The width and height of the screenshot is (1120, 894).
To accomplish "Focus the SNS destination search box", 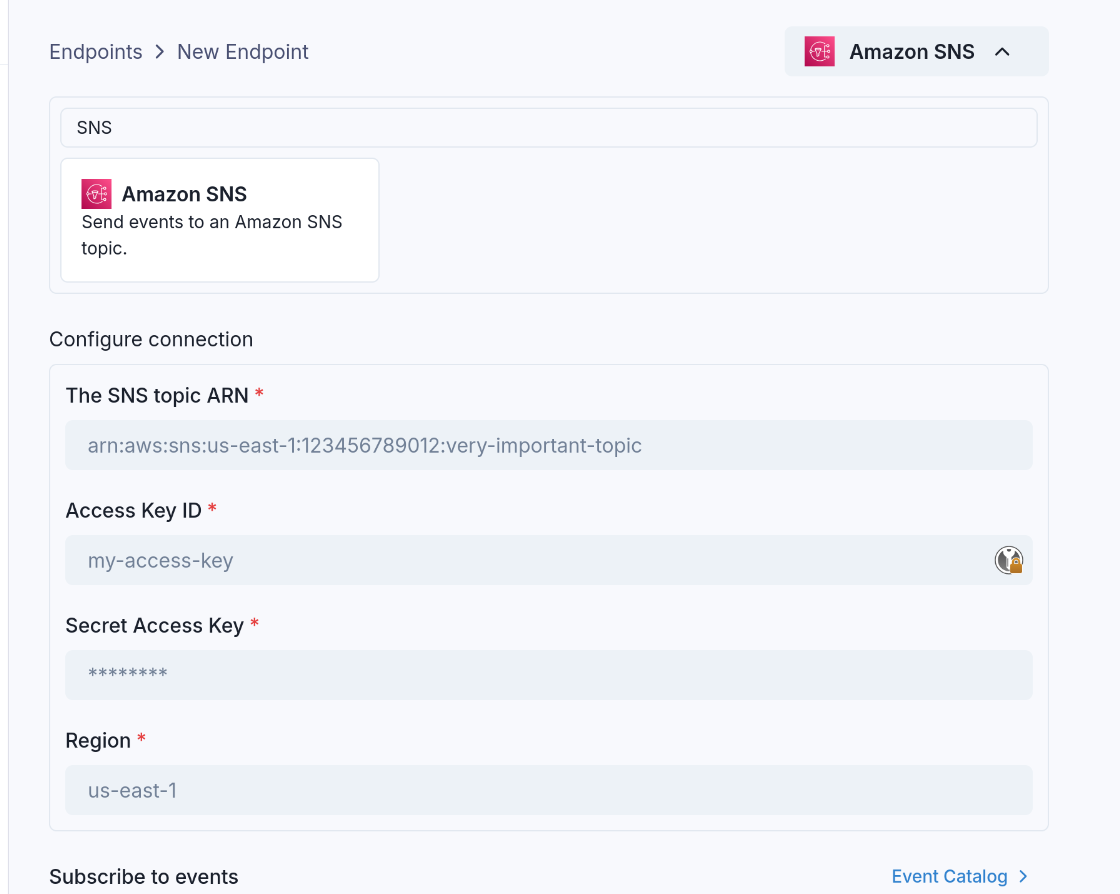I will (x=548, y=128).
